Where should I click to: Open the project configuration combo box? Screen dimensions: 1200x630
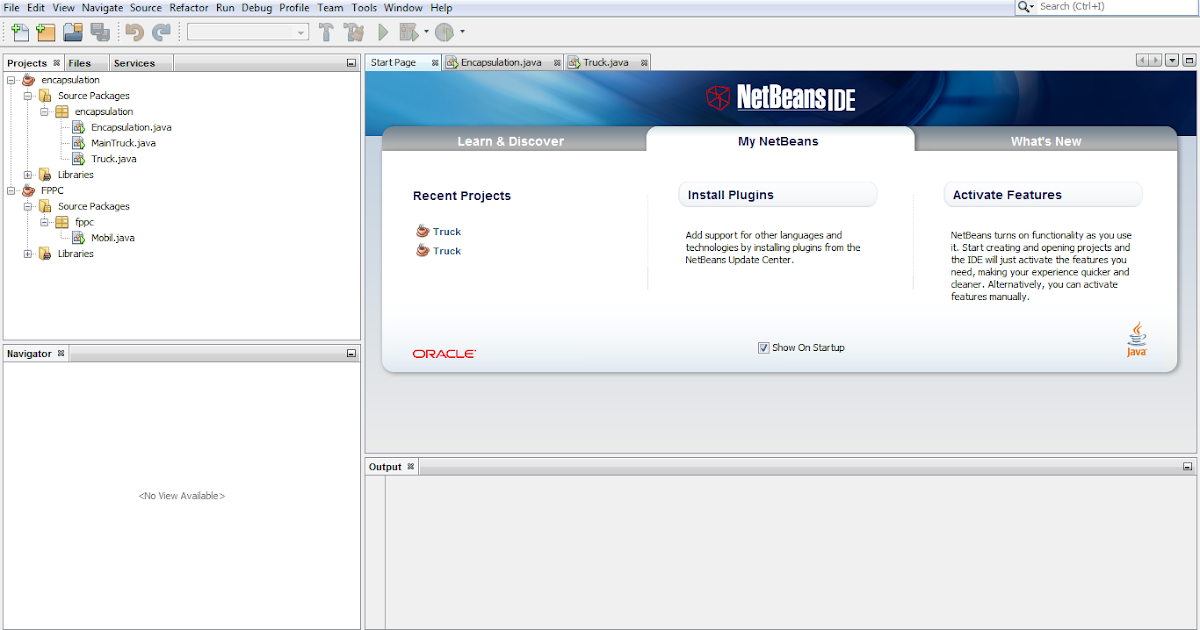[x=248, y=32]
